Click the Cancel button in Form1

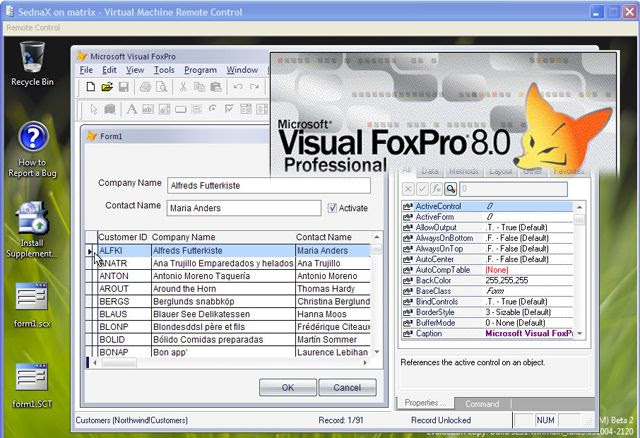point(347,387)
